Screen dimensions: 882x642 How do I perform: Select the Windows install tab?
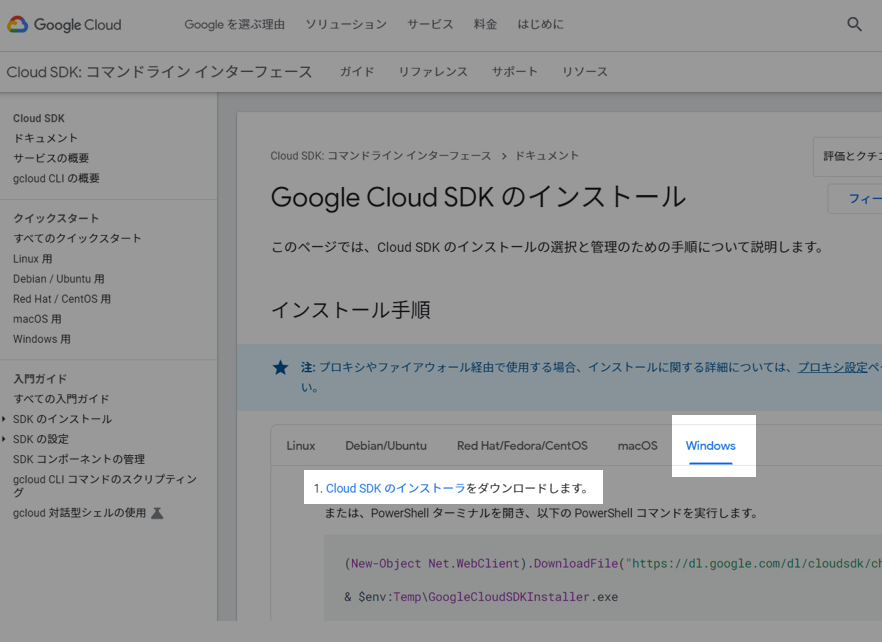pos(710,446)
